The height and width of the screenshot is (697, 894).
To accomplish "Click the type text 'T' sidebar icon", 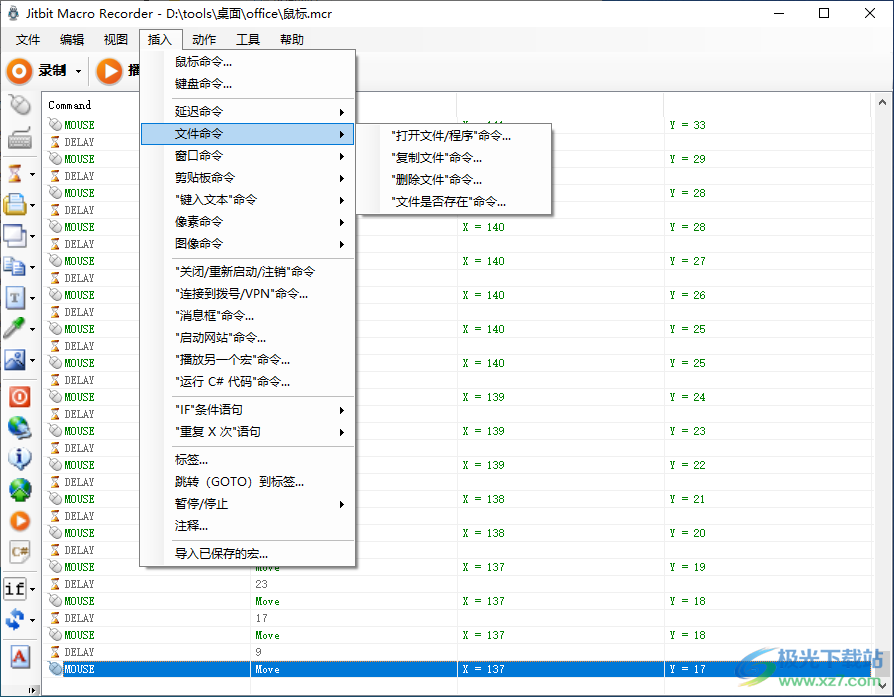I will pos(15,297).
